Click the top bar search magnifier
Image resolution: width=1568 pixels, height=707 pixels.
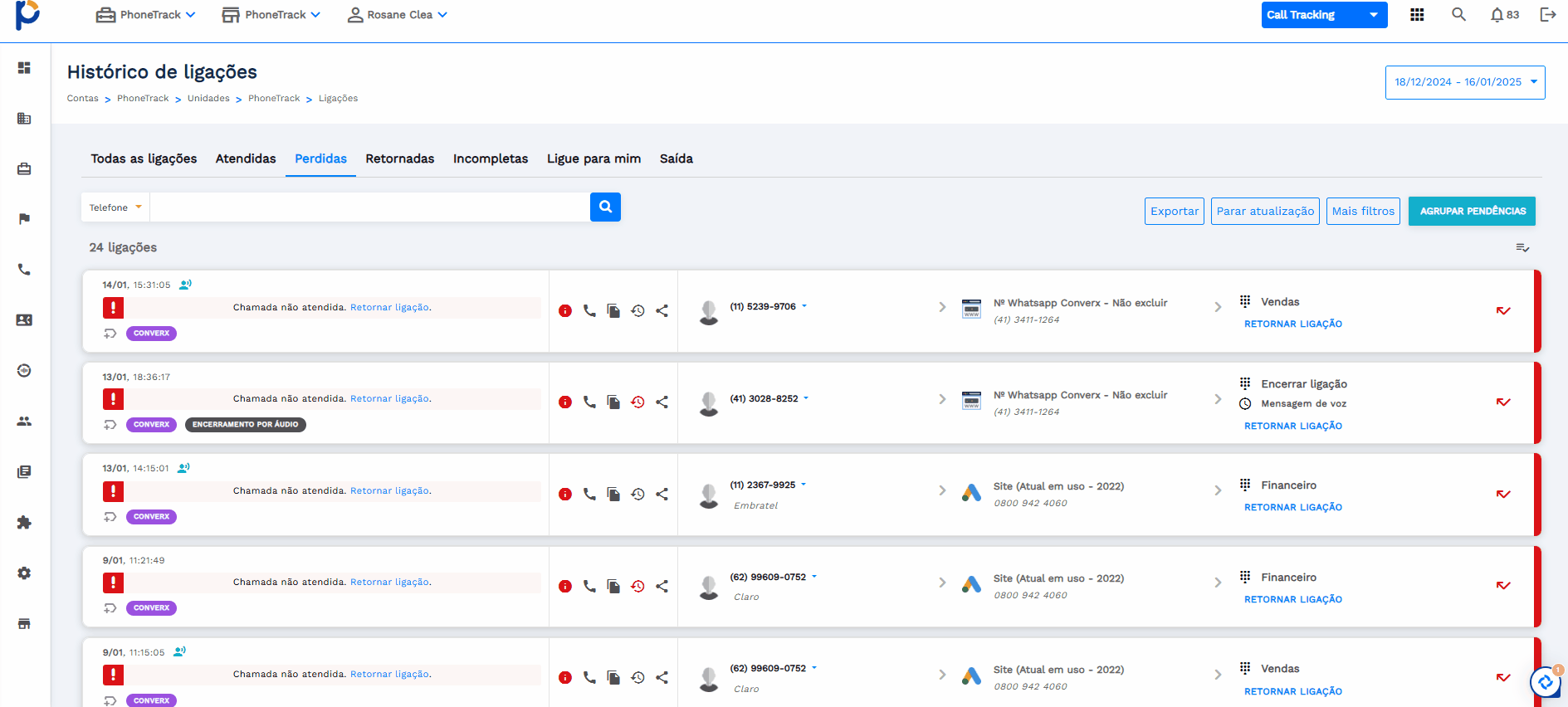click(x=1458, y=14)
